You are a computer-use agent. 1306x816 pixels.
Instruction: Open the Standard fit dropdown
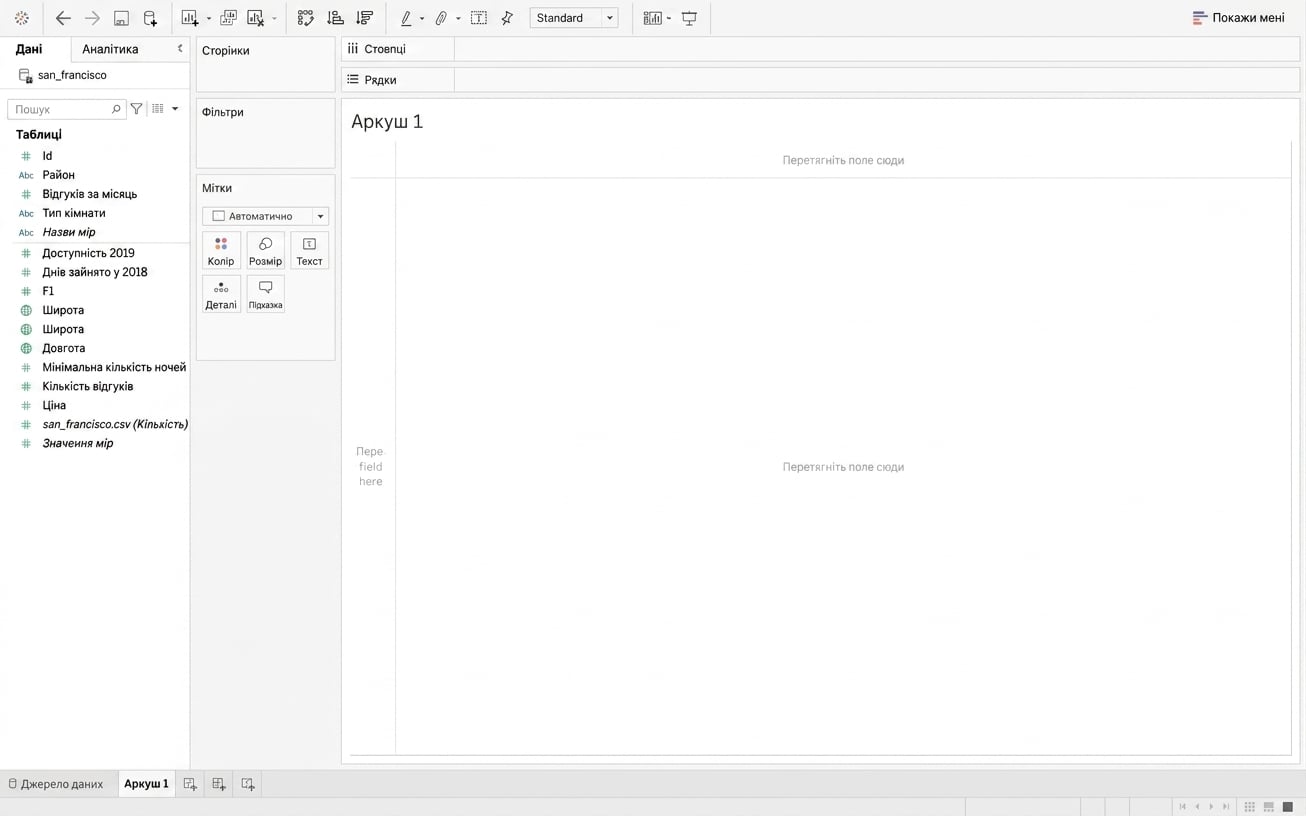[574, 18]
